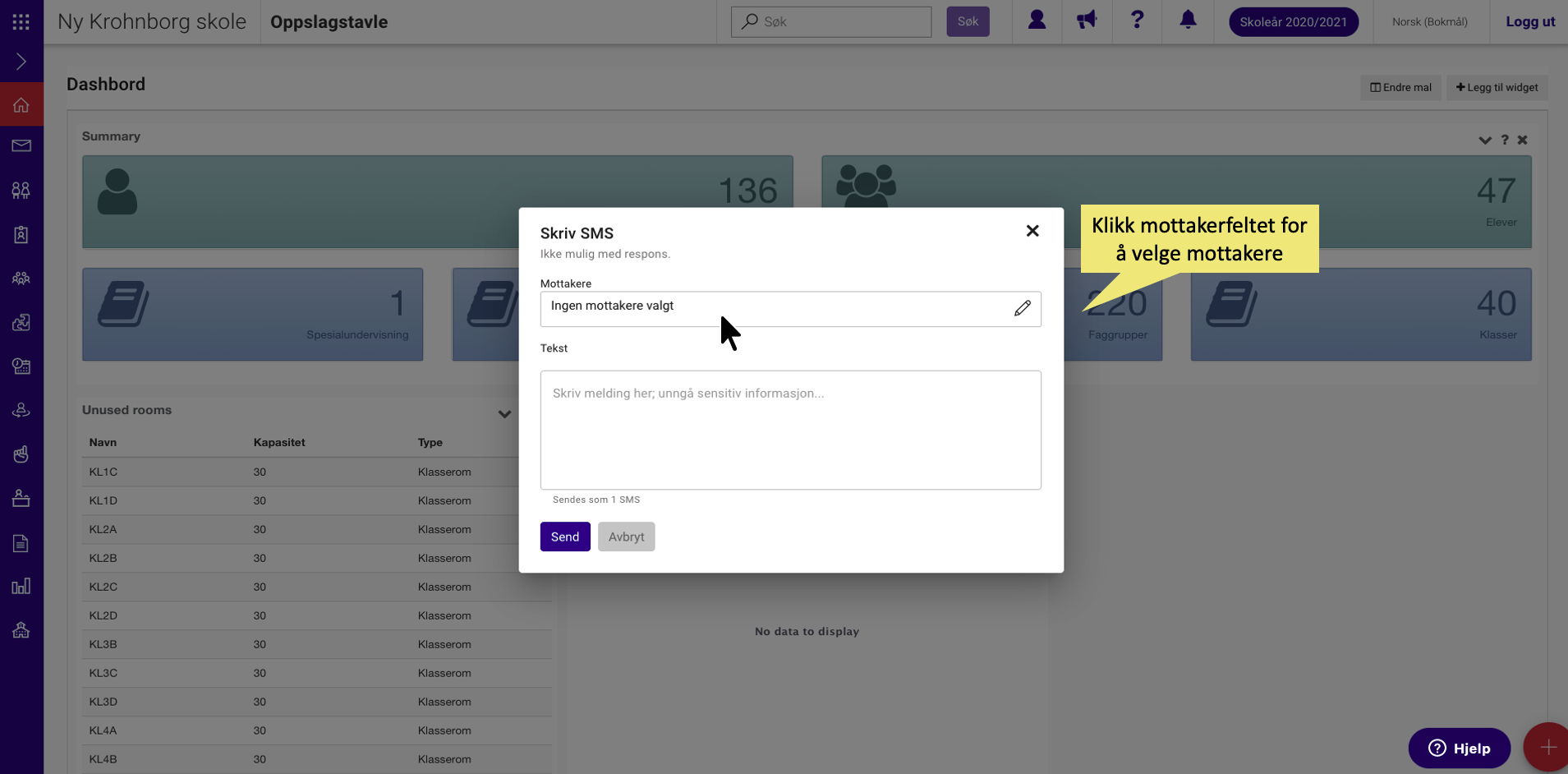
Task: Open the Norsk (Bokmål) language menu
Action: click(x=1429, y=22)
